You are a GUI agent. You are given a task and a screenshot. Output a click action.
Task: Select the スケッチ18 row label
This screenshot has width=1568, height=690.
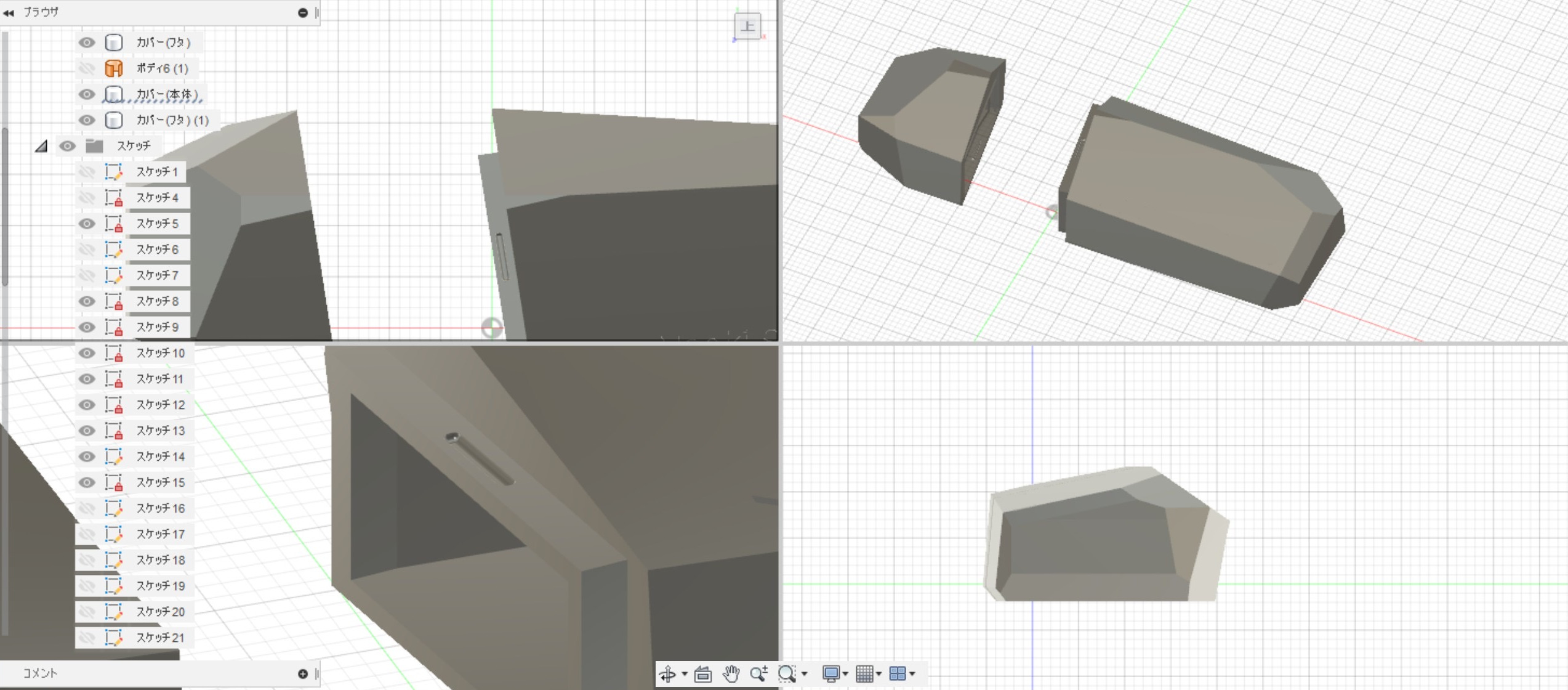pos(161,560)
